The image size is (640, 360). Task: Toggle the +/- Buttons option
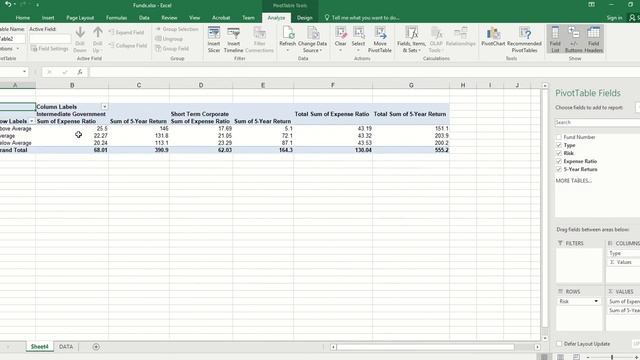pos(573,39)
